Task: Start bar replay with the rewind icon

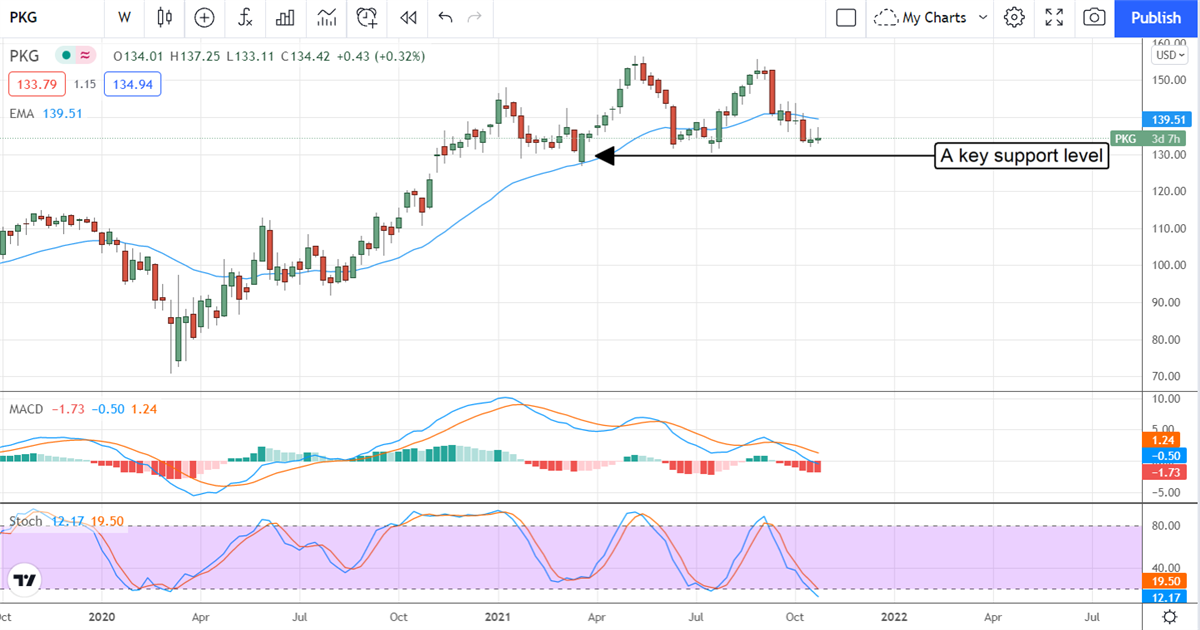Action: click(407, 17)
